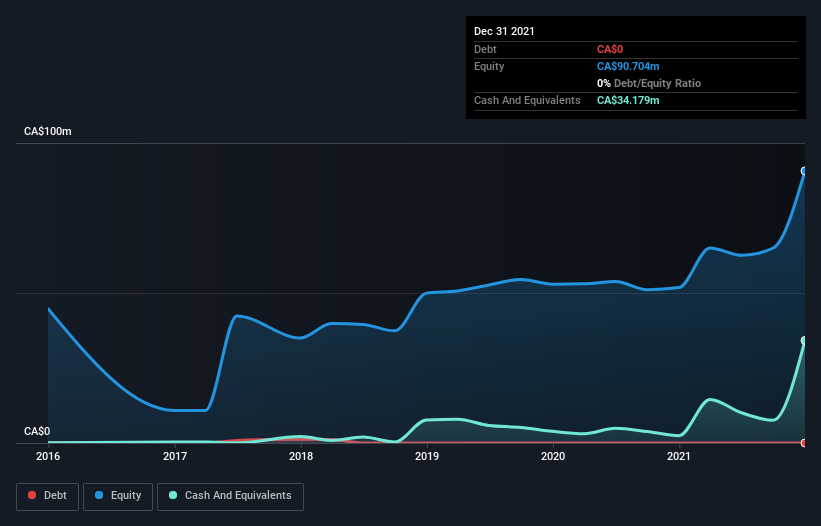821x526 pixels.
Task: Click the red CA$0 debt value in tooltip
Action: click(x=610, y=49)
